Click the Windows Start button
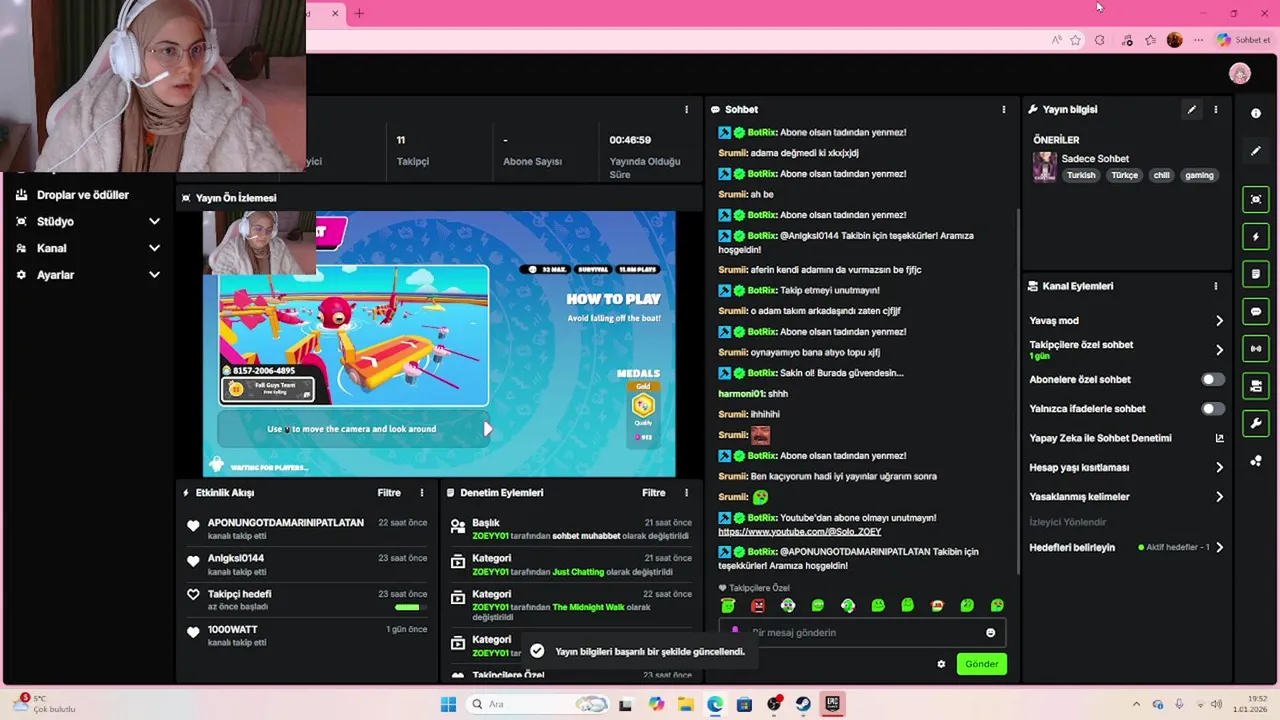The image size is (1280, 720). coord(448,704)
